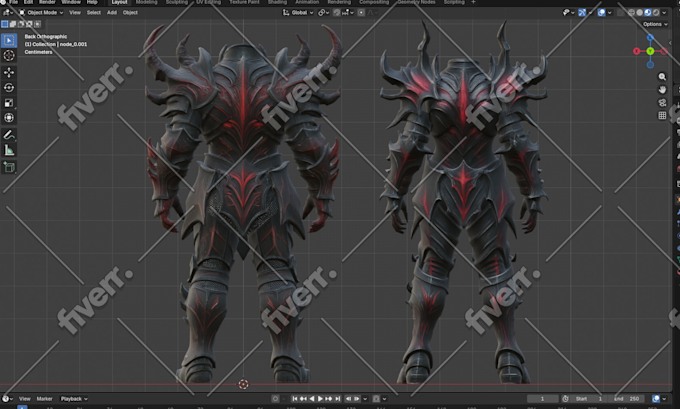Viewport: 680px width, 409px height.
Task: Switch to rendered viewport shading
Action: coord(656,13)
